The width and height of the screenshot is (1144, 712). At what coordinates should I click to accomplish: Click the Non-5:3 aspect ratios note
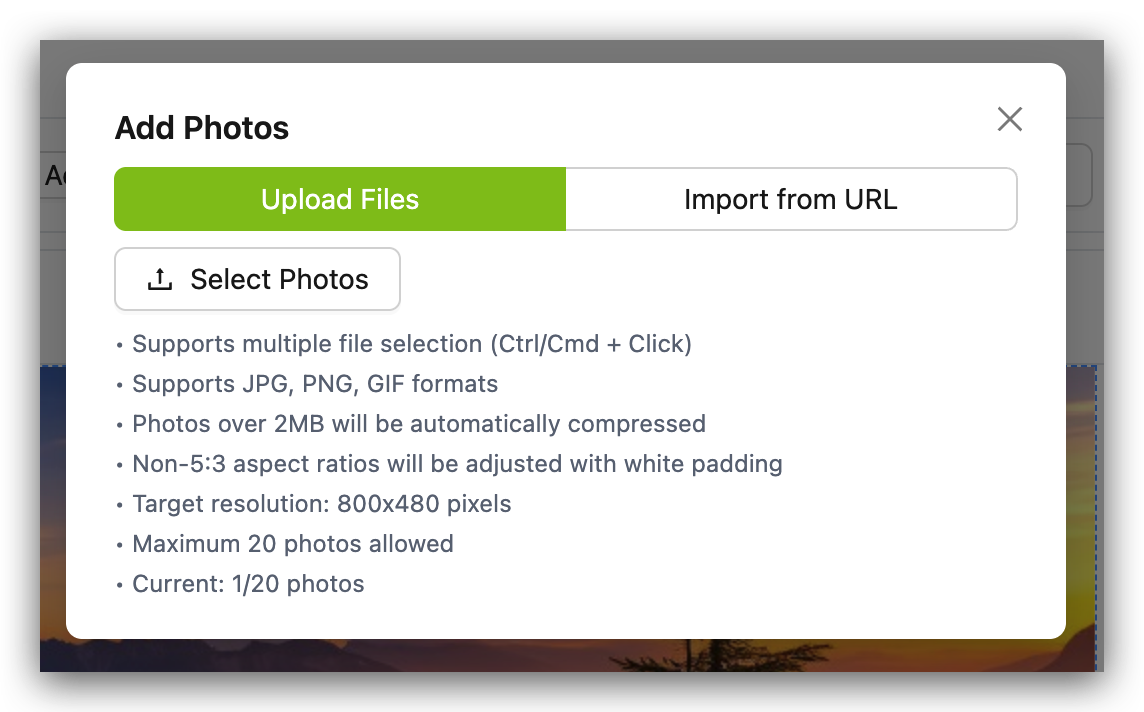coord(457,464)
